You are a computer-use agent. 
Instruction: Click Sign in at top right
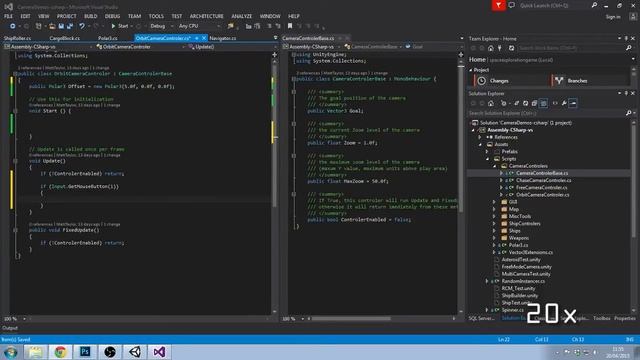click(613, 17)
